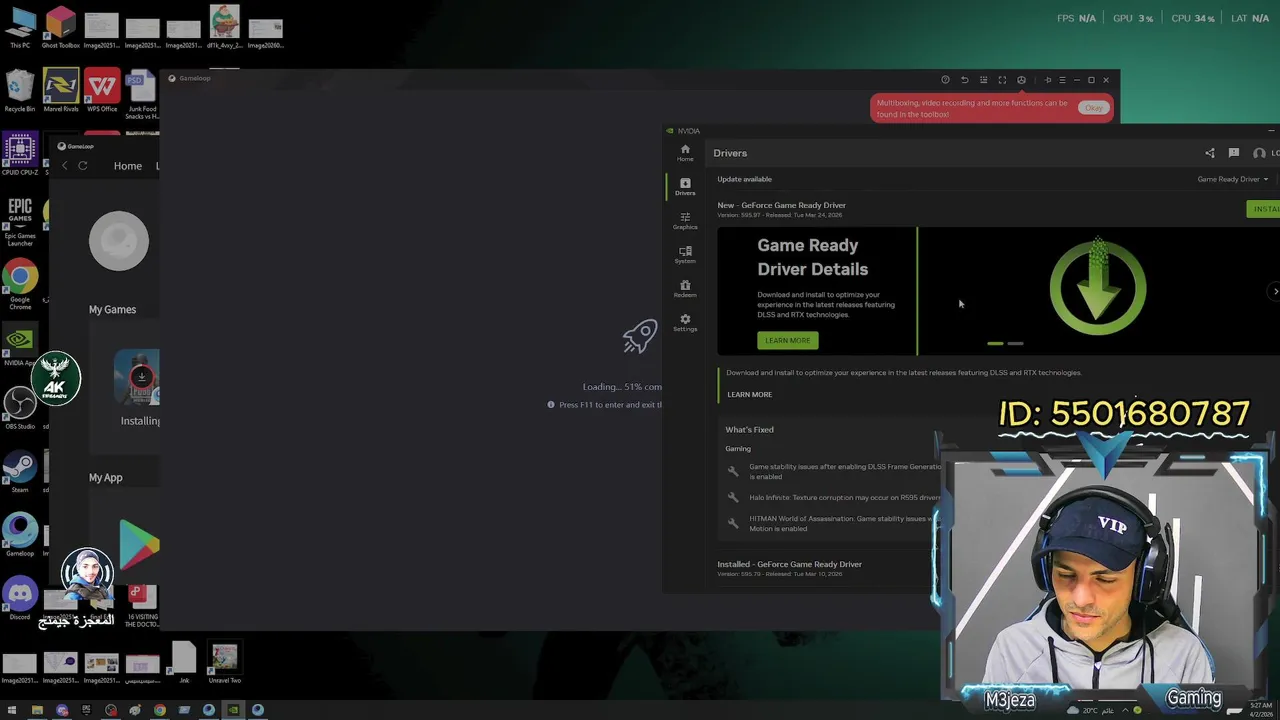Viewport: 1280px width, 720px height.
Task: Dismiss the toolbox tip with Okay
Action: [x=1093, y=108]
